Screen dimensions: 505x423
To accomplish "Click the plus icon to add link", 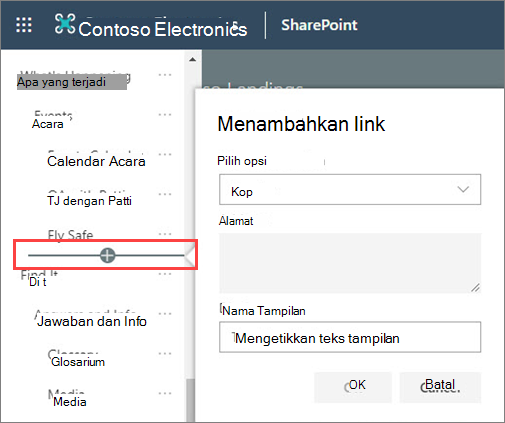I will click(107, 255).
